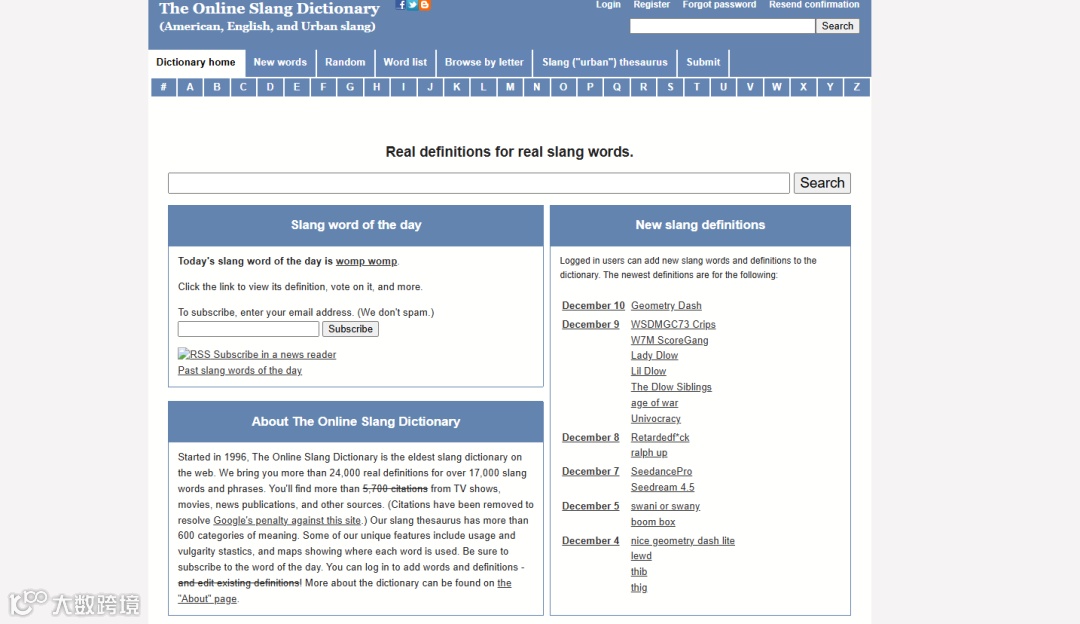
Task: Open the boom box definition
Action: pos(653,521)
